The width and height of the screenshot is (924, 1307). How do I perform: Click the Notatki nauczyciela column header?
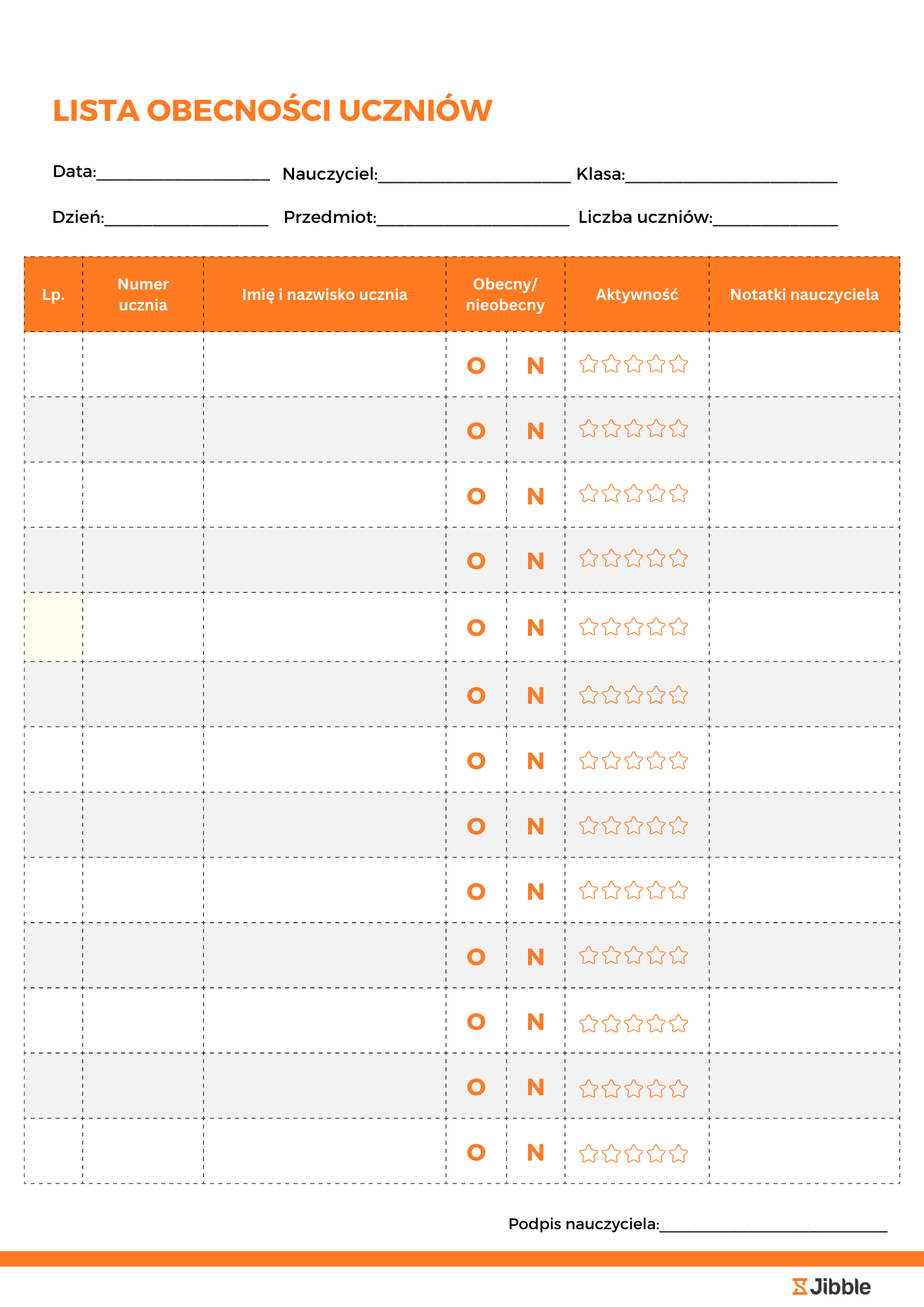804,295
